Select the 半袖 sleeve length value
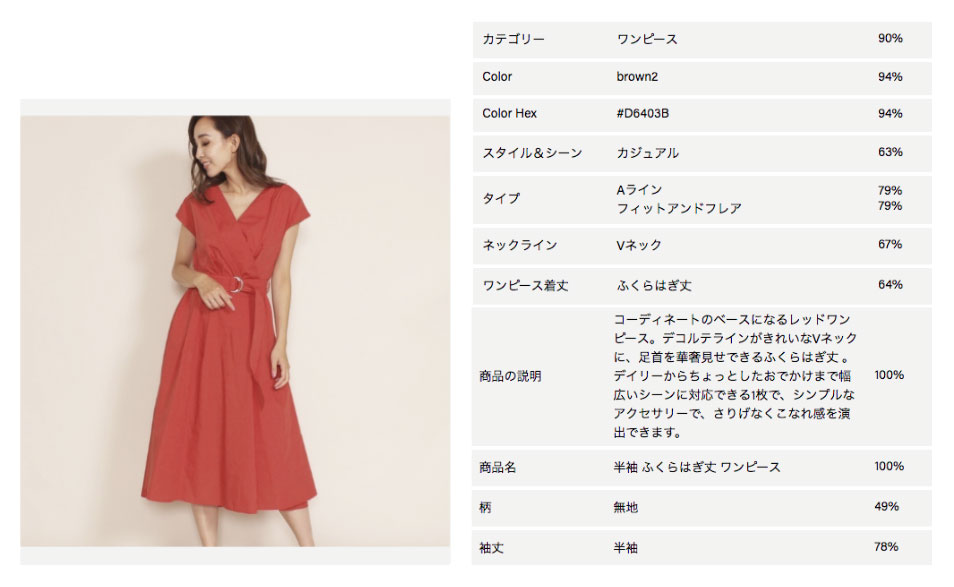The image size is (954, 587). (625, 547)
